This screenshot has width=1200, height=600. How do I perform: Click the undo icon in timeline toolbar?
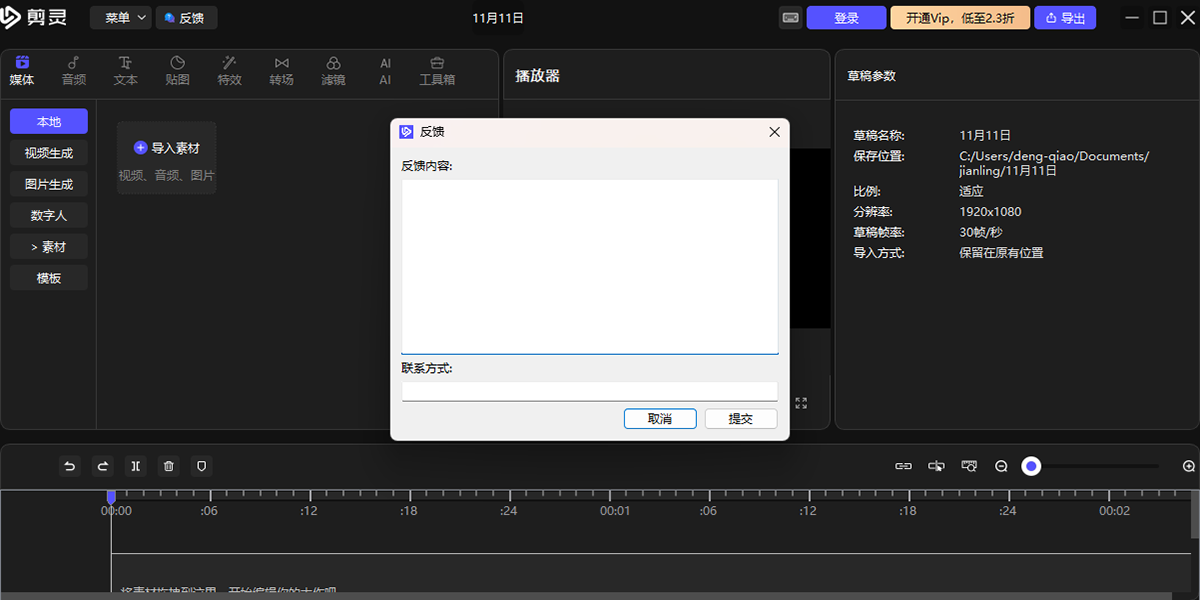[69, 465]
